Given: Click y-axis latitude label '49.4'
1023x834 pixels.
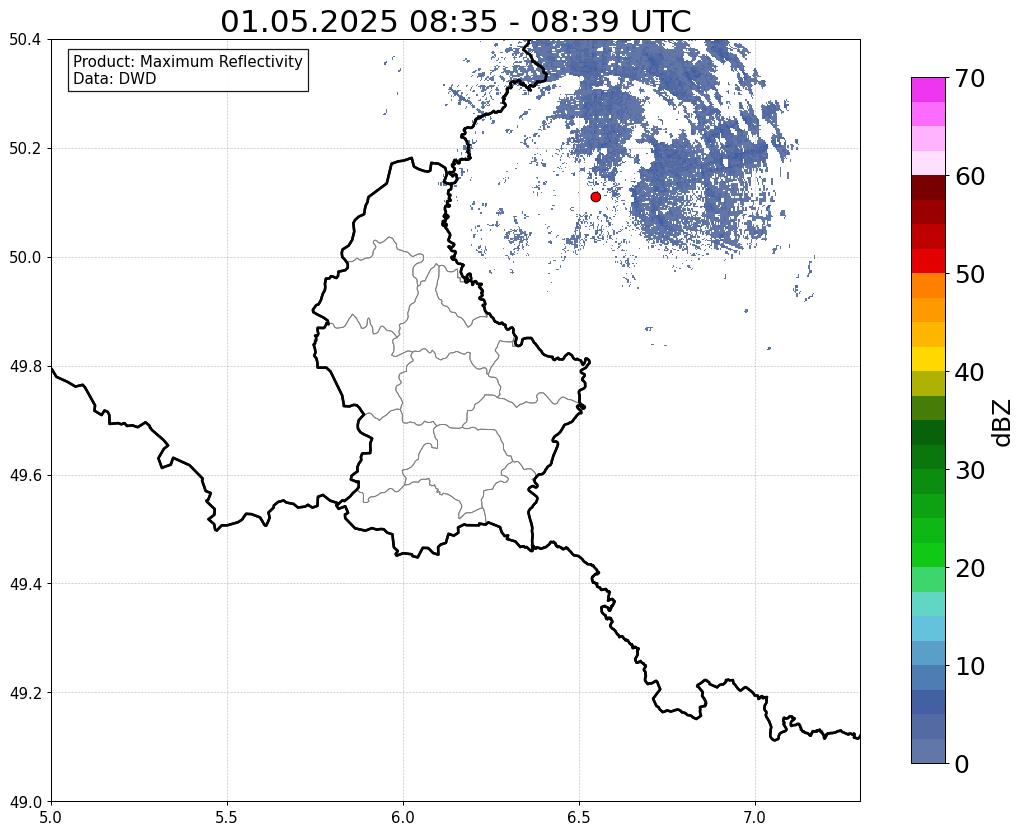Looking at the screenshot, I should tap(25, 584).
